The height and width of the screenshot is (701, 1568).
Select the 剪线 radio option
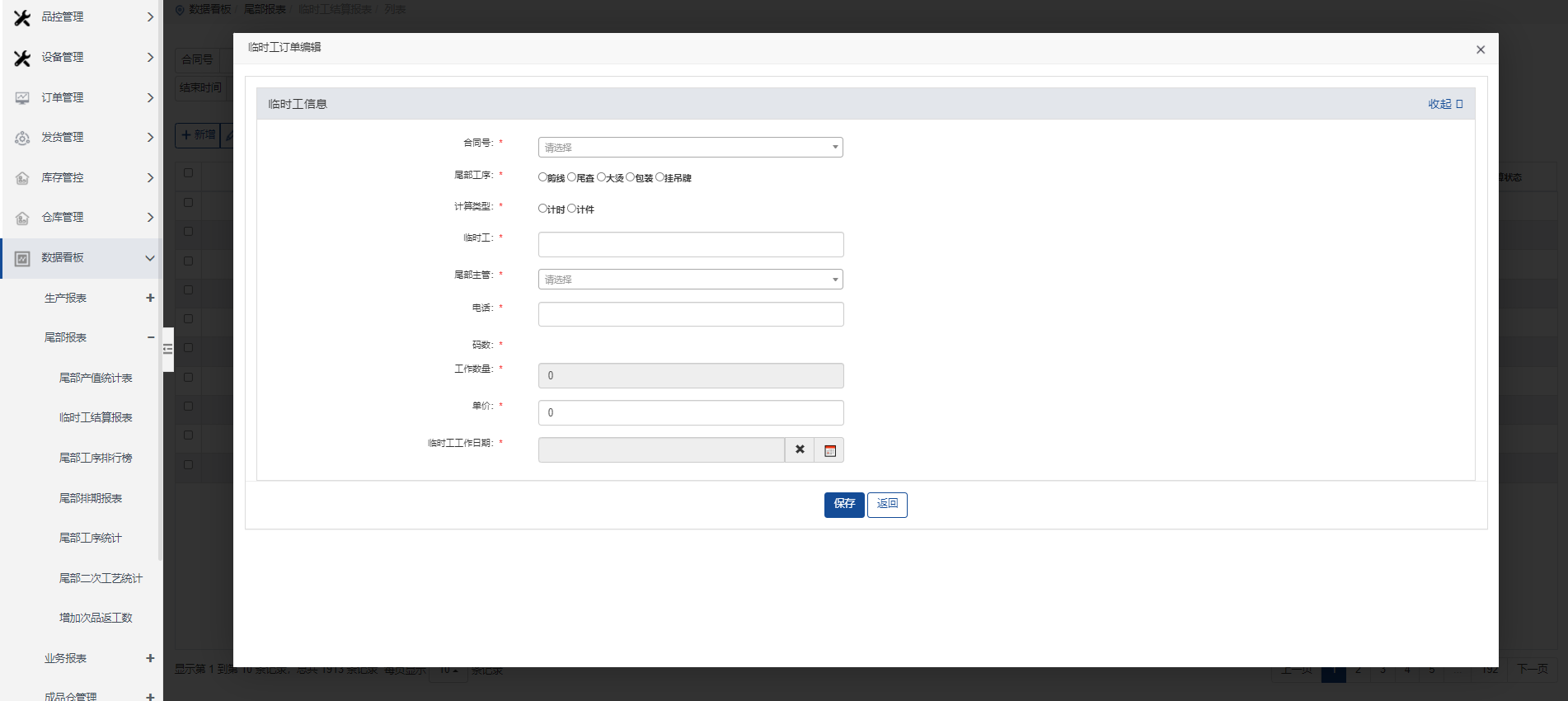point(542,177)
